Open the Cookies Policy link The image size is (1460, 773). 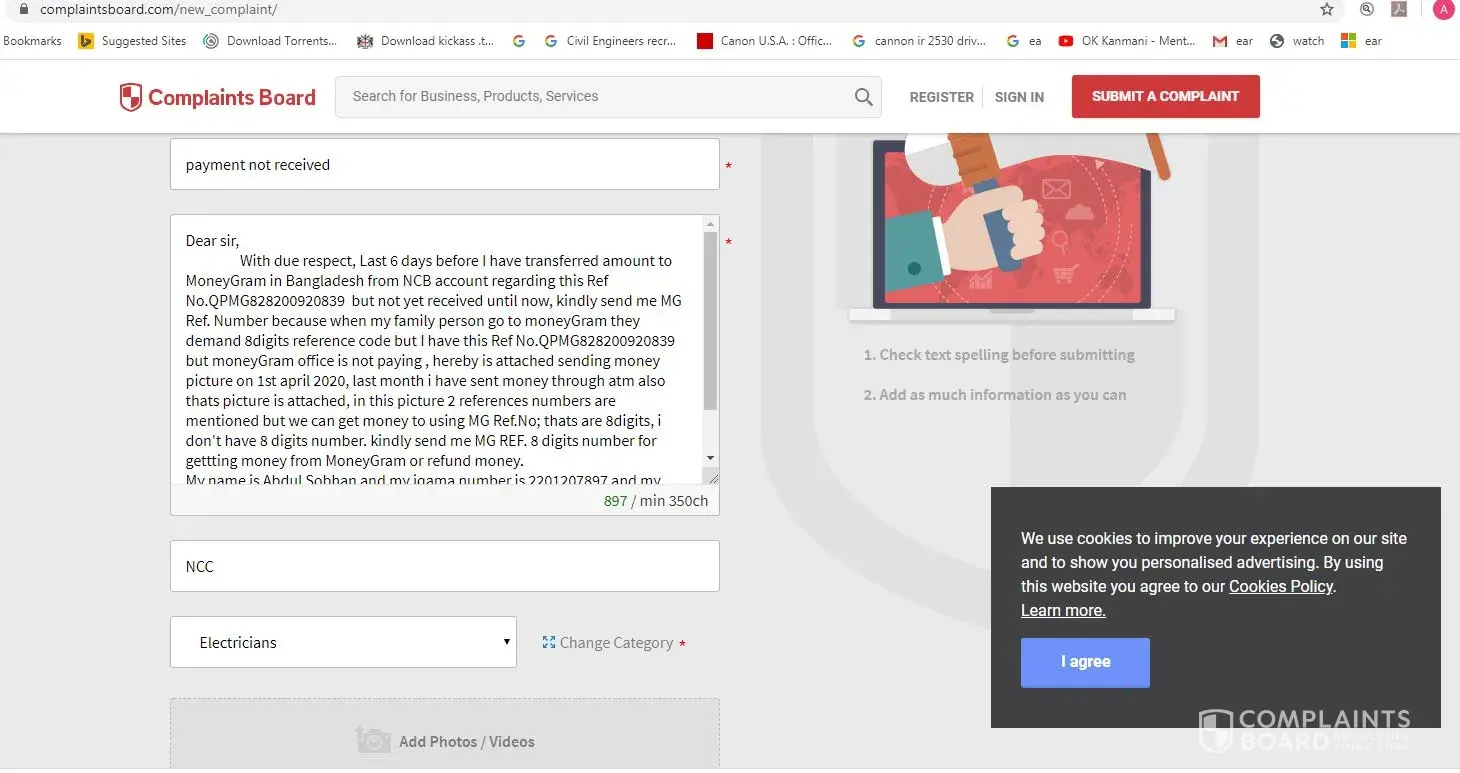pos(1280,587)
